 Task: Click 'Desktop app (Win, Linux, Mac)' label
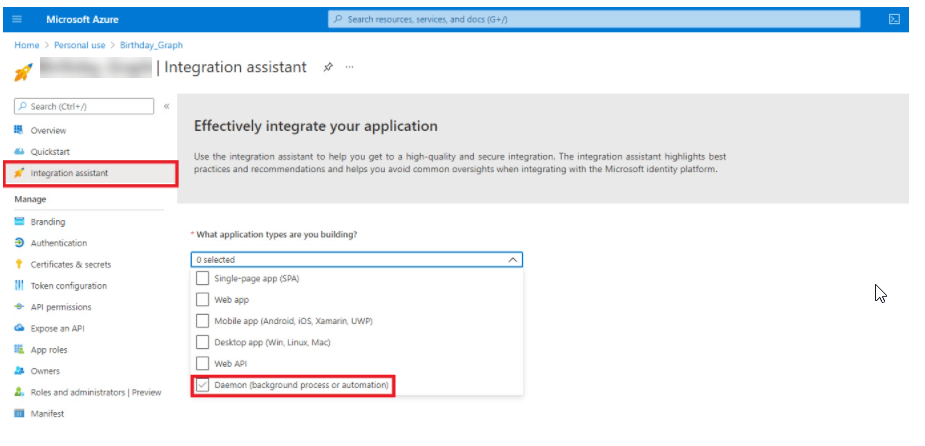(x=272, y=342)
